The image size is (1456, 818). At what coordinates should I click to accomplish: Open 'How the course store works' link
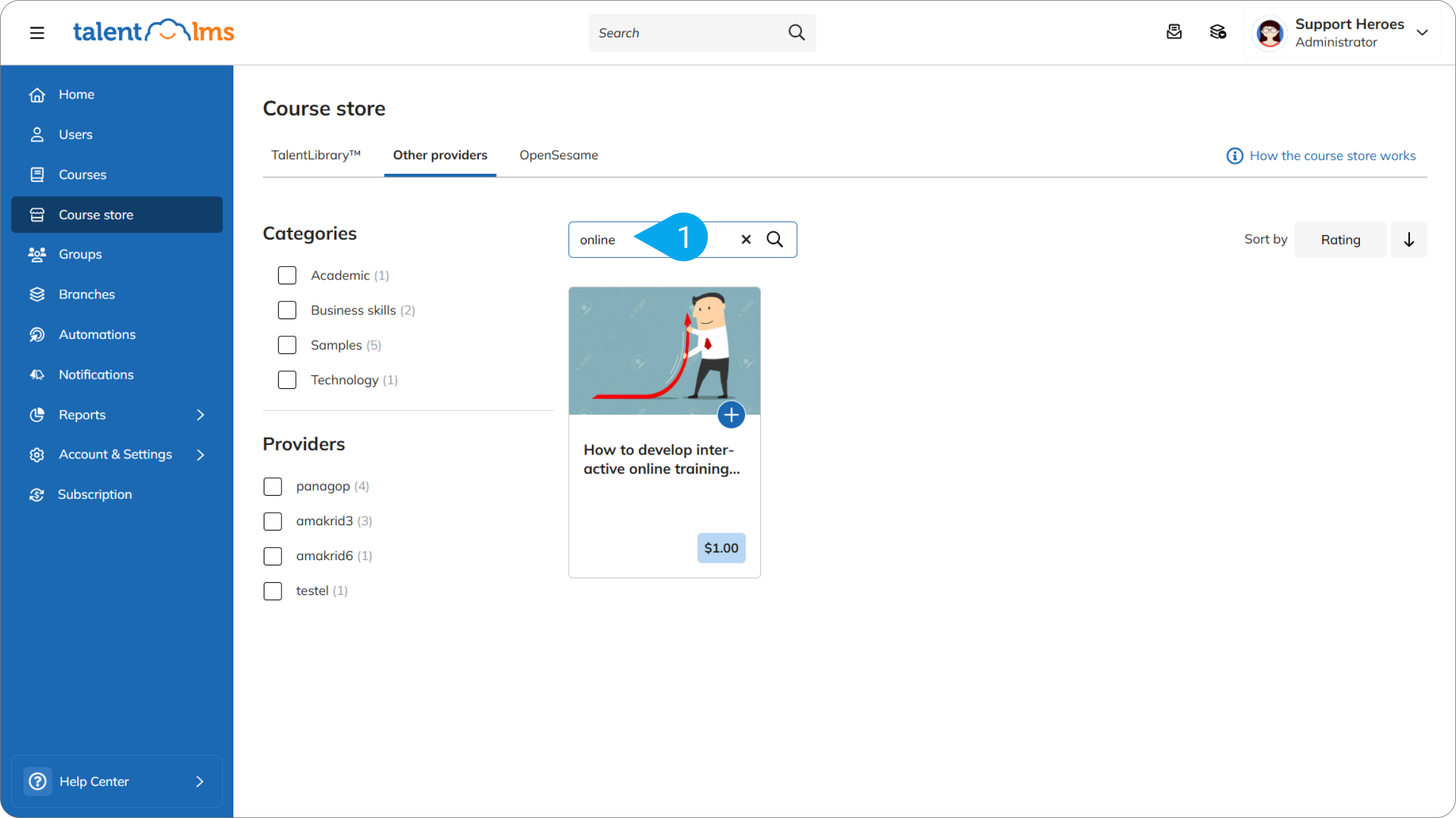1332,156
